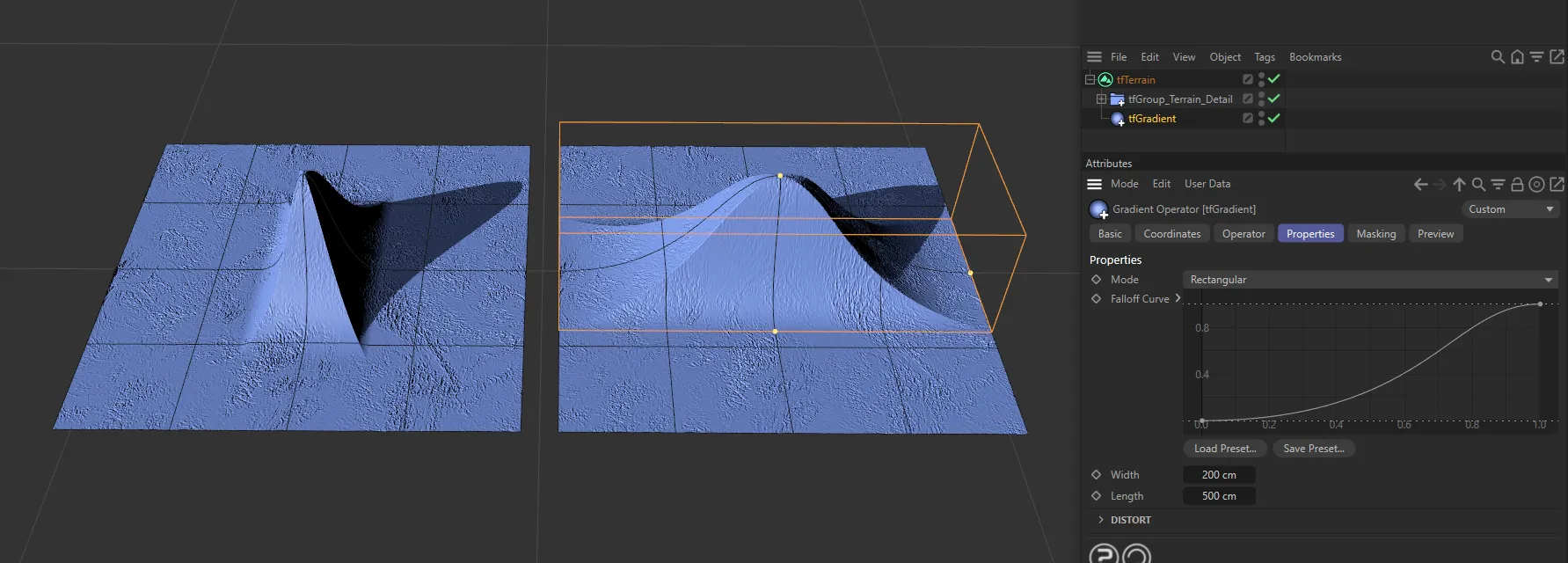Click the layer icon beside tfGroup_Terrain_Detail
This screenshot has width=1568, height=563.
click(1247, 99)
